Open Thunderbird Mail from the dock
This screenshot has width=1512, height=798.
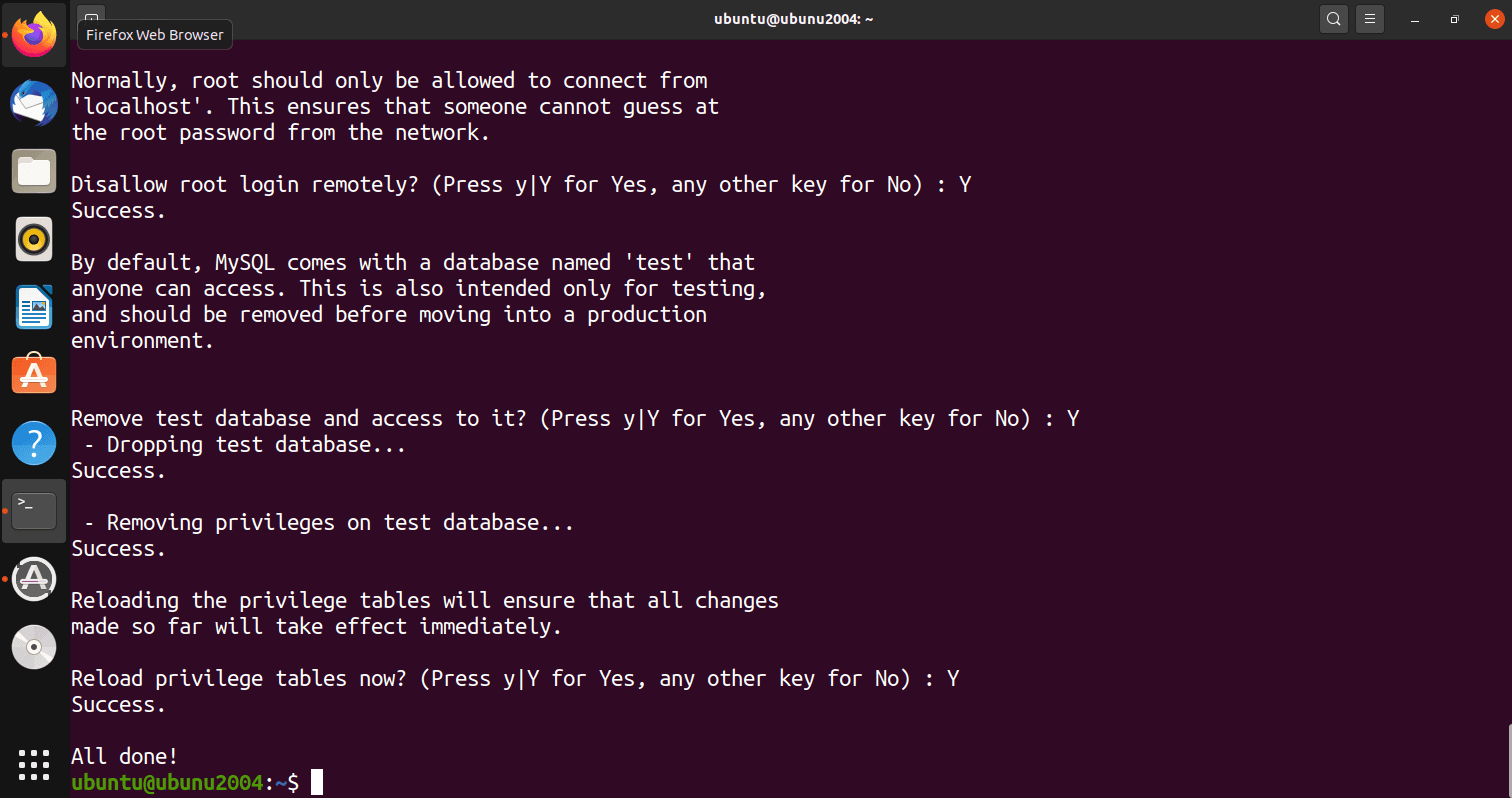(x=34, y=103)
